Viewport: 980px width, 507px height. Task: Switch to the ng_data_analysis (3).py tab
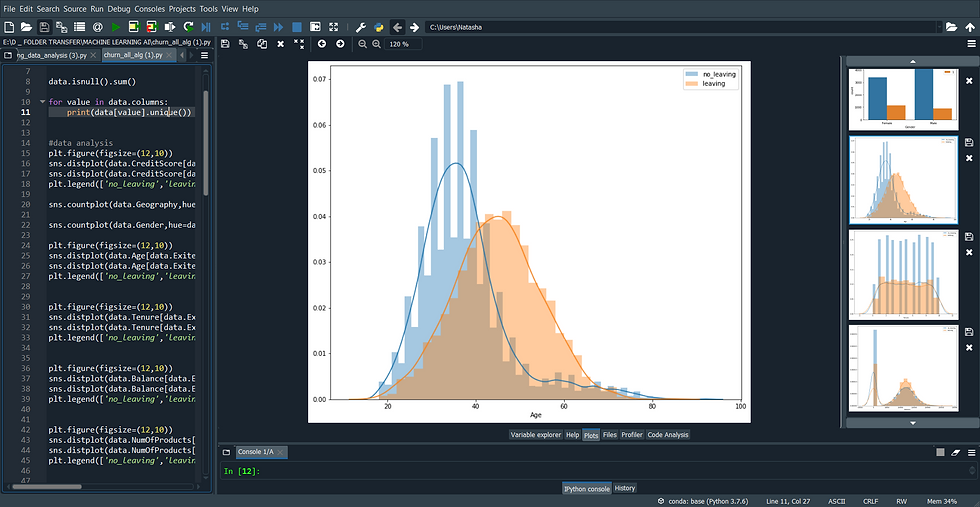pyautogui.click(x=51, y=55)
